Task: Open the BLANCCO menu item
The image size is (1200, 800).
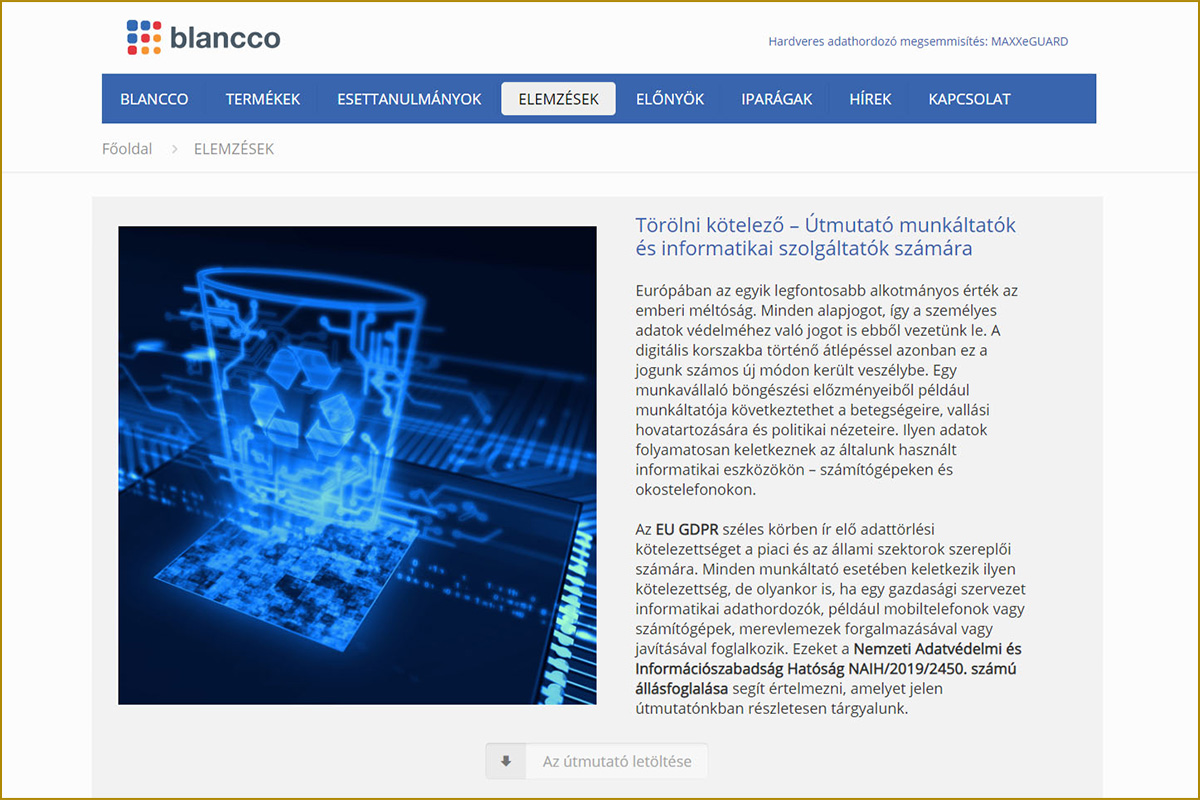Action: click(x=154, y=99)
